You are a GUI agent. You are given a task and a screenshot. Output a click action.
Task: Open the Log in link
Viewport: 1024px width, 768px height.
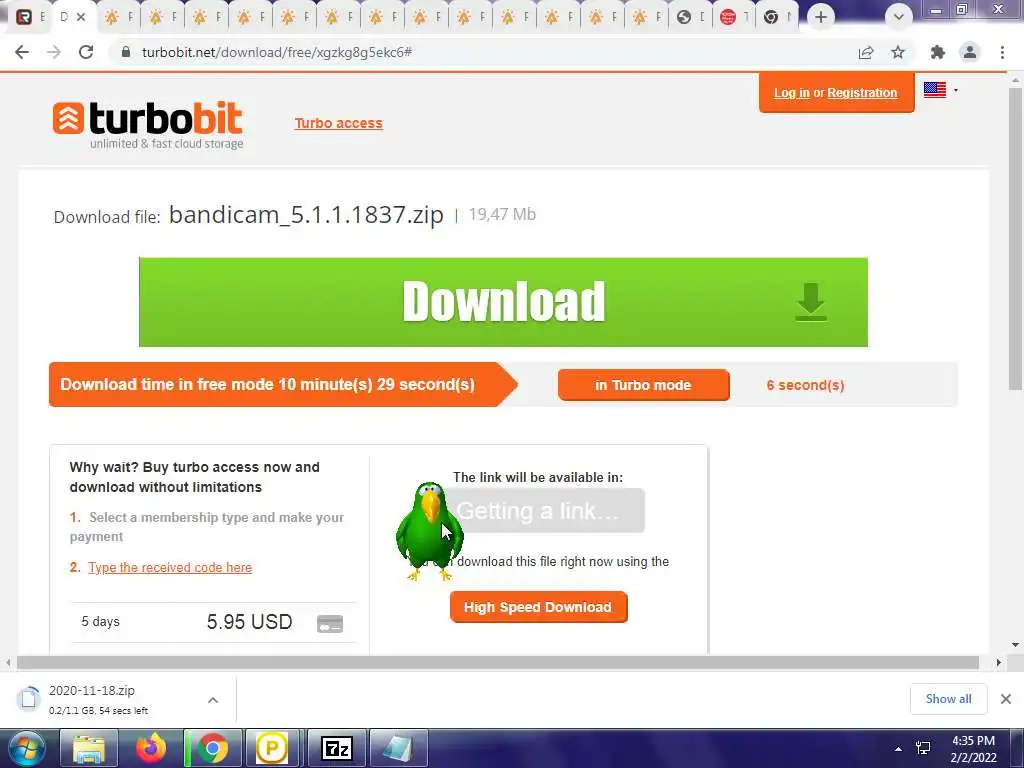[792, 93]
